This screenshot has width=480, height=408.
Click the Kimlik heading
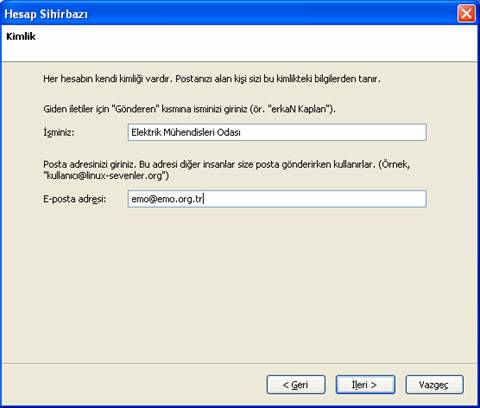[21, 36]
